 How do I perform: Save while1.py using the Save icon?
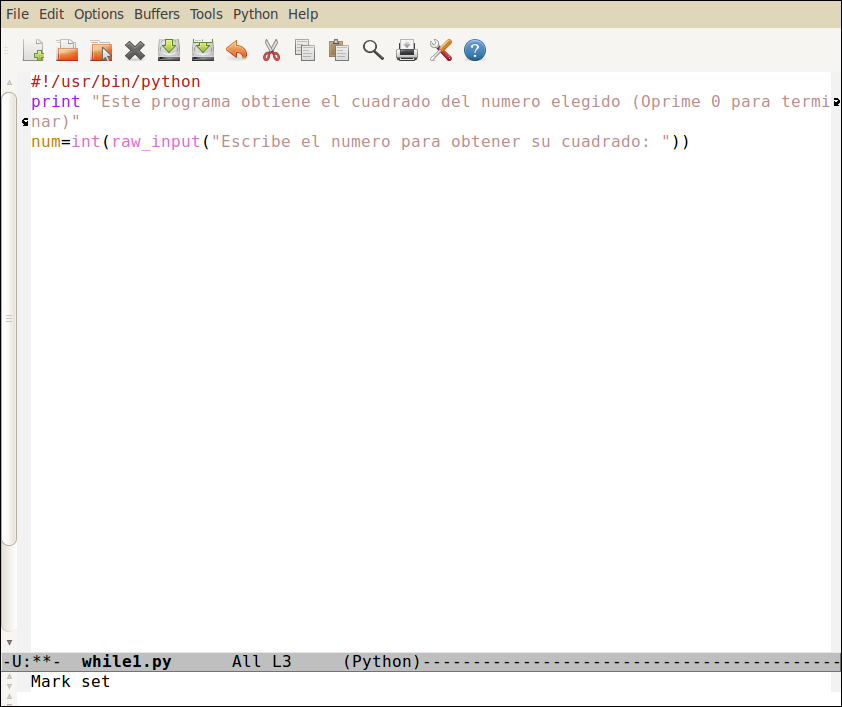(x=169, y=50)
